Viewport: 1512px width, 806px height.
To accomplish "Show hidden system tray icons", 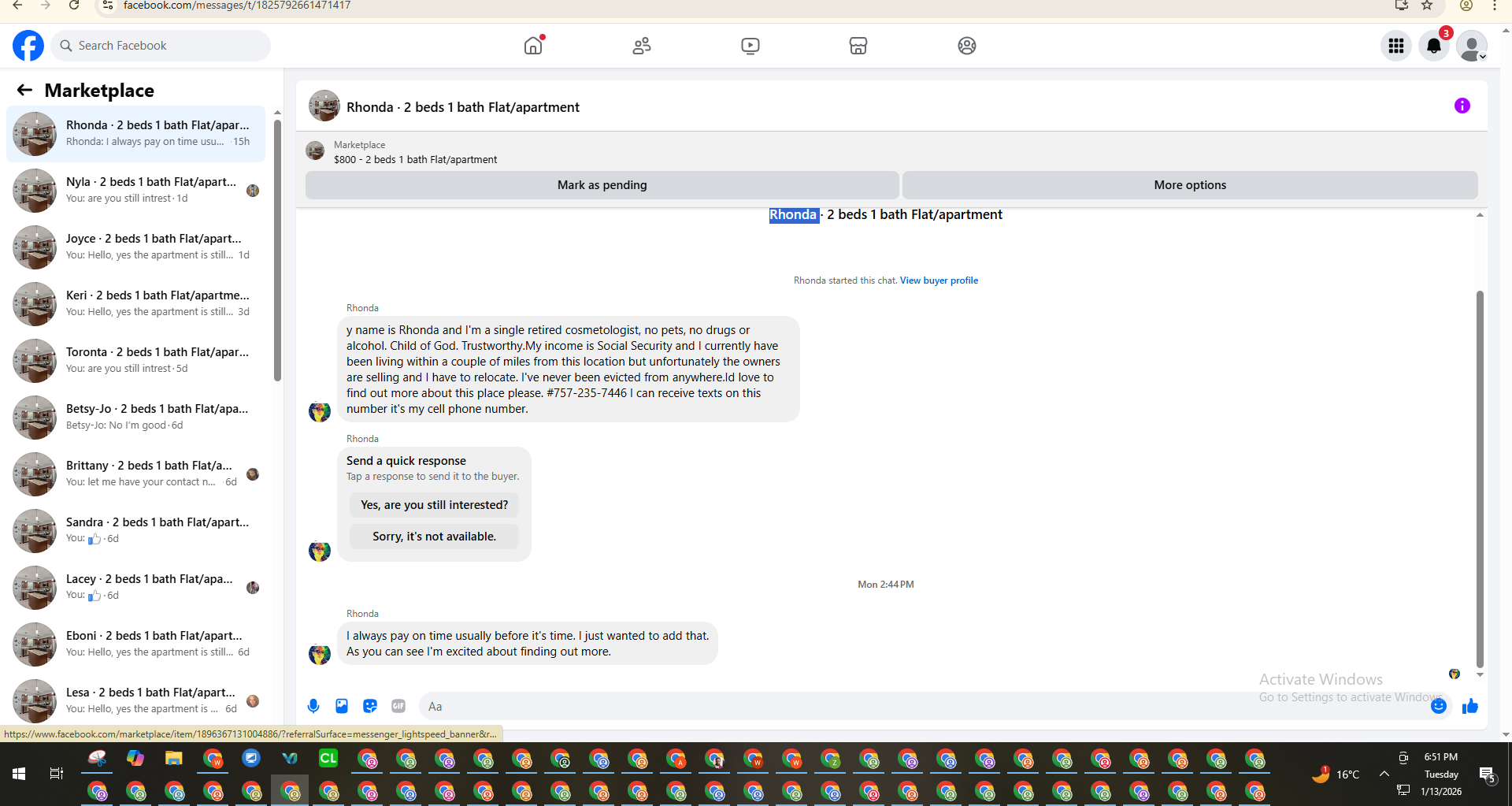I will pos(1384,774).
